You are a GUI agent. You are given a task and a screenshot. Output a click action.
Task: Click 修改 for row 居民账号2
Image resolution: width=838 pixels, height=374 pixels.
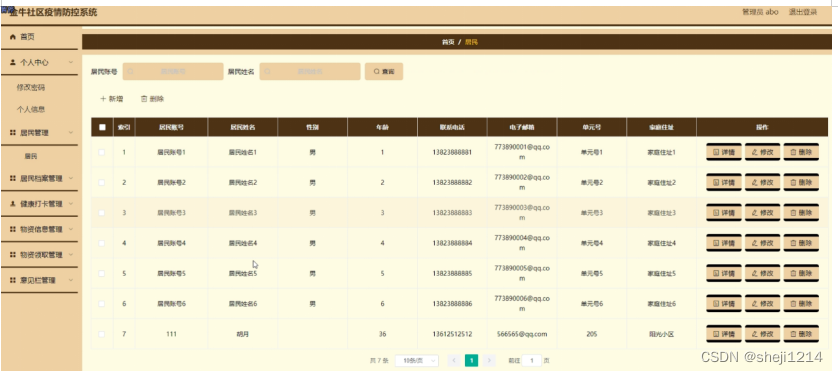pyautogui.click(x=763, y=182)
